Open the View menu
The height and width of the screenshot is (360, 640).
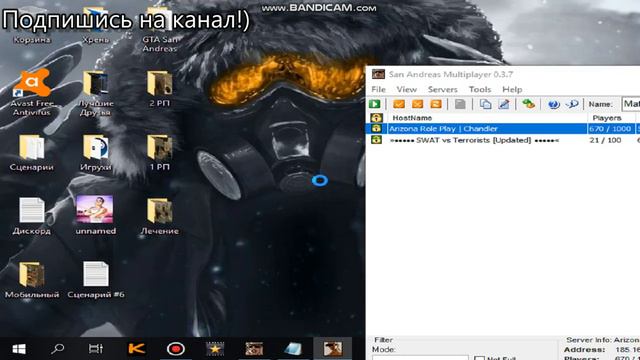[x=407, y=89]
